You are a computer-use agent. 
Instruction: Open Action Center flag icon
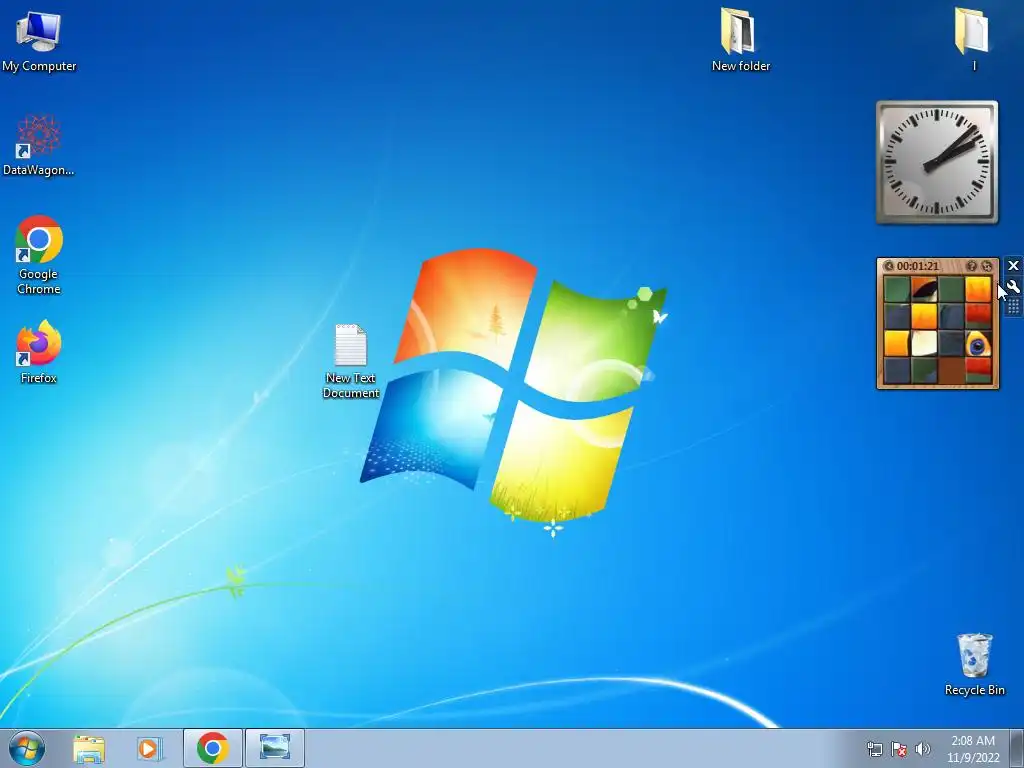[x=899, y=749]
